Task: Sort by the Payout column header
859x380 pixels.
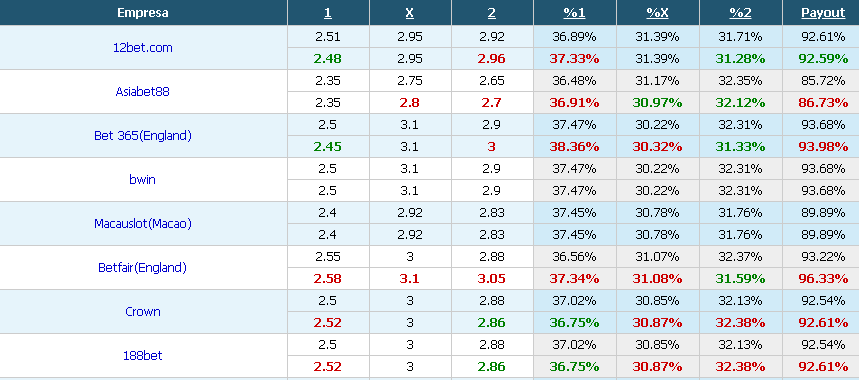Action: pos(823,13)
